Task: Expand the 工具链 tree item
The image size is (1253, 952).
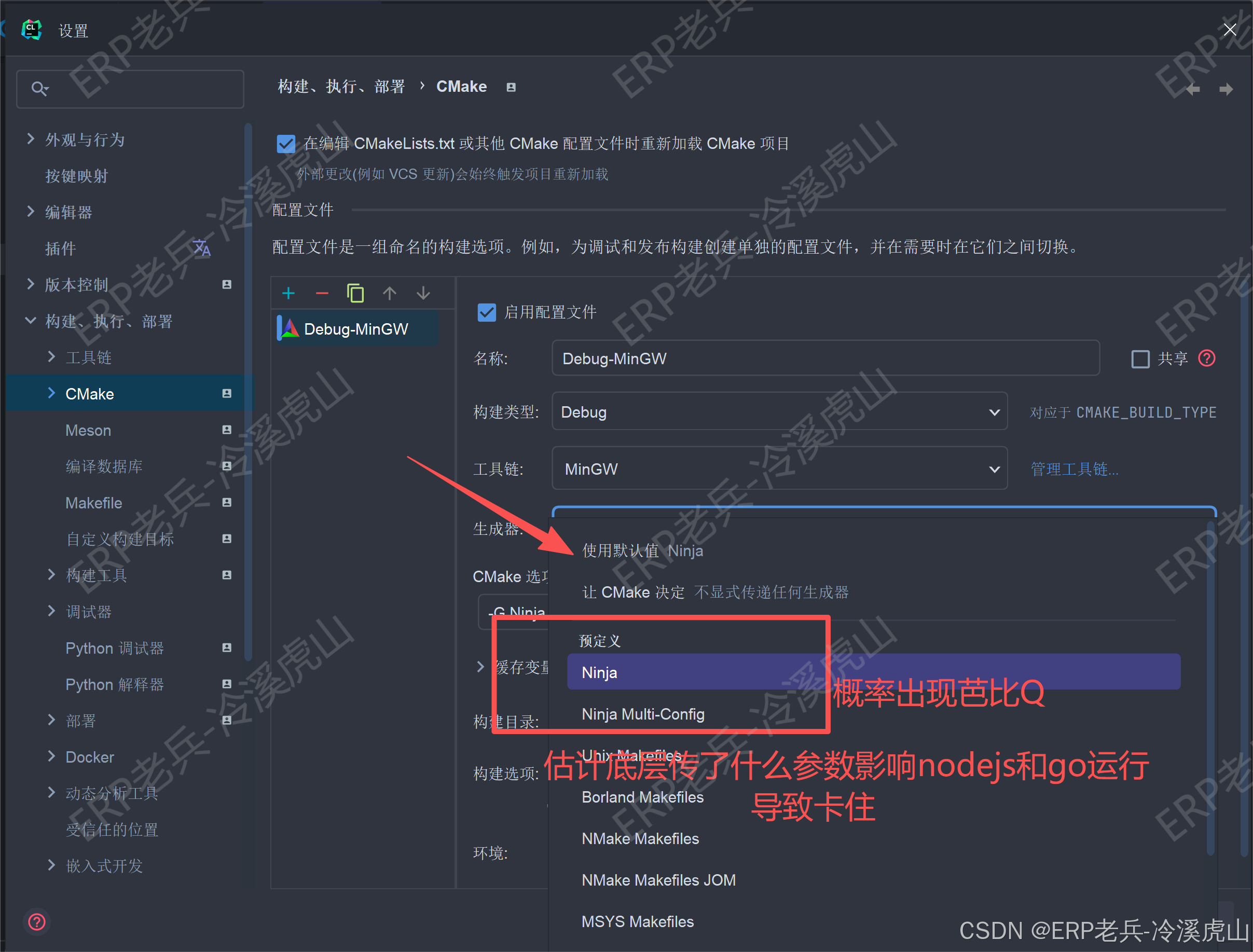Action: click(x=51, y=357)
